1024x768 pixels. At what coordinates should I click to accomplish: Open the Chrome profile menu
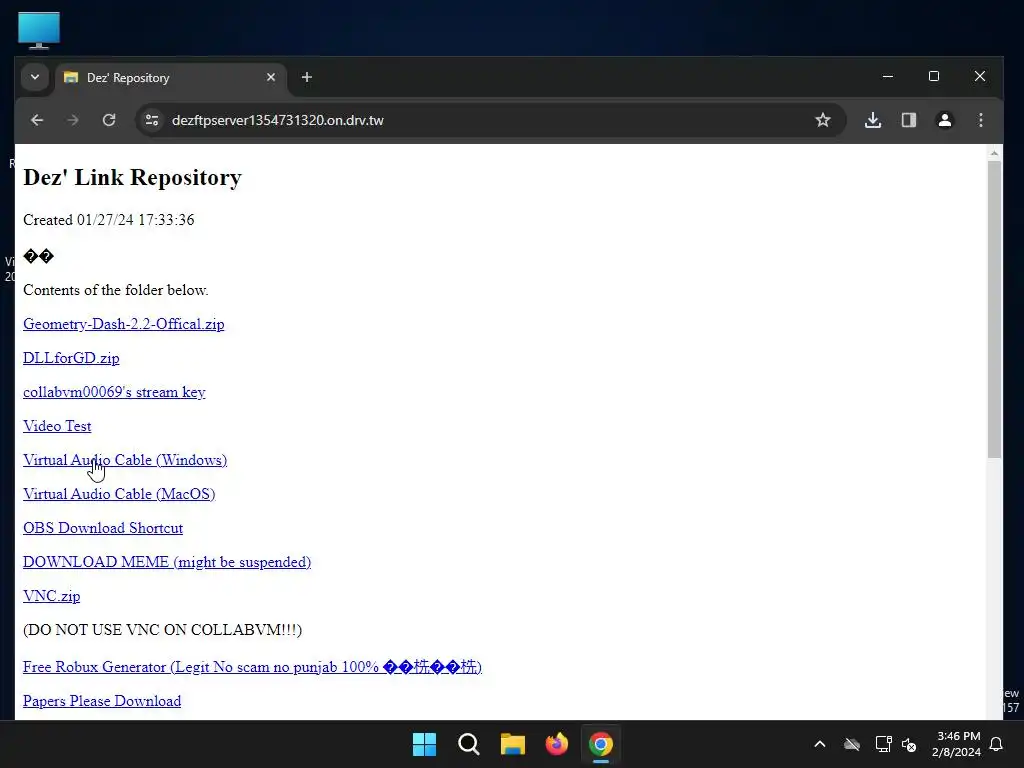pos(945,120)
